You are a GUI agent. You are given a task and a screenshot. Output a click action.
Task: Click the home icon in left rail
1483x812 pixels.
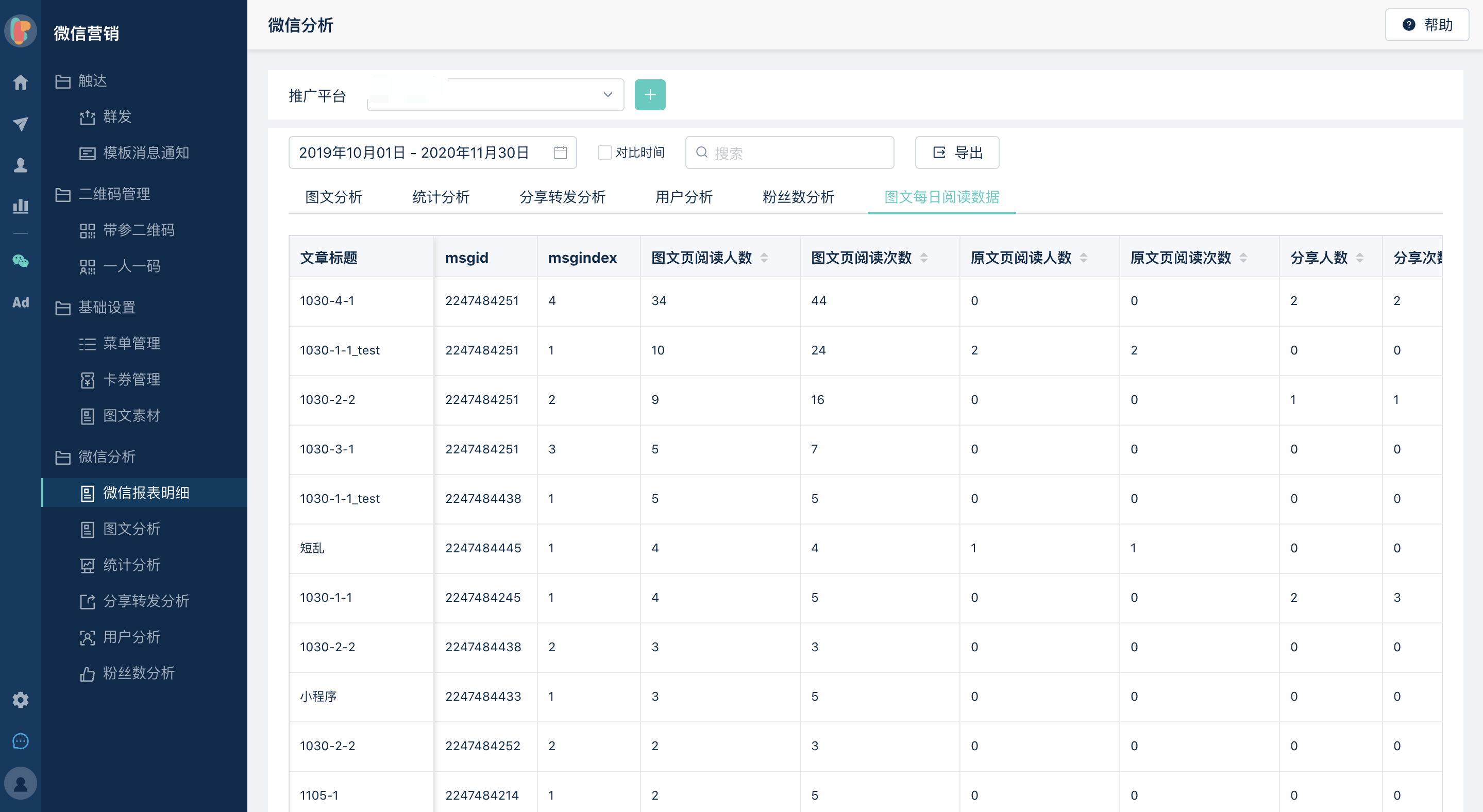coord(21,82)
